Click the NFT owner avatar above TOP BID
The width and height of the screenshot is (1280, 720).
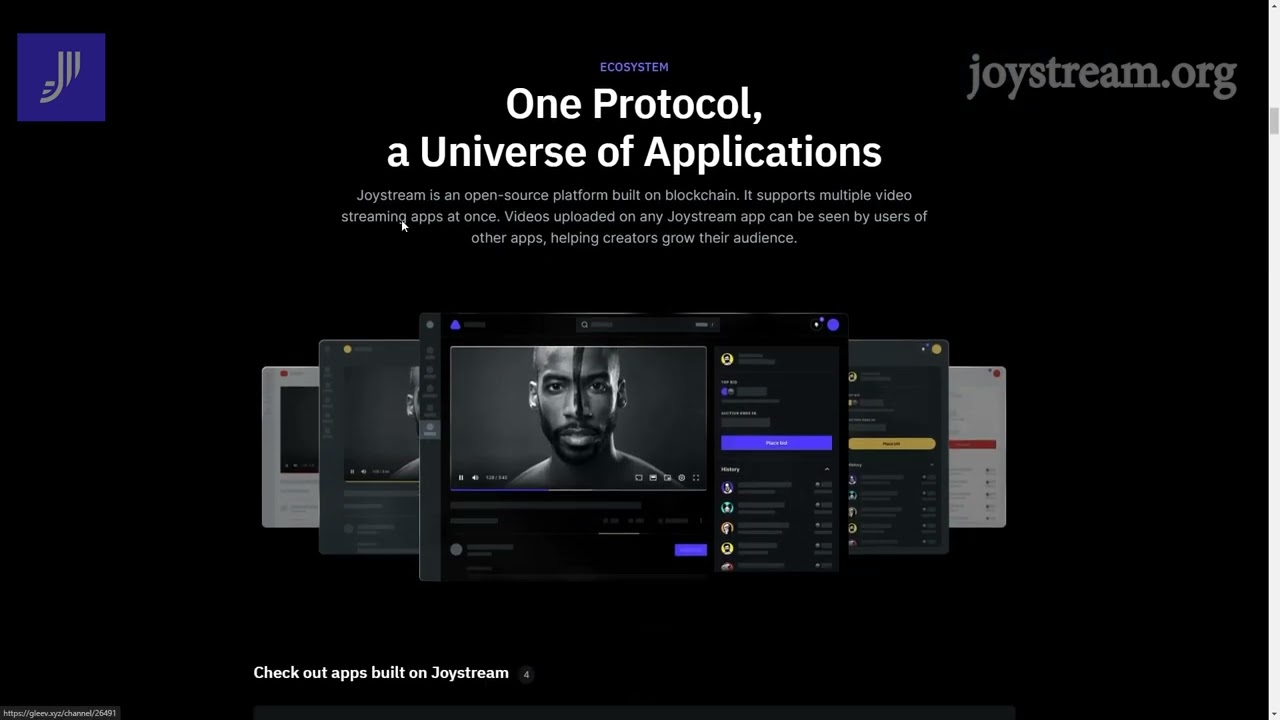727,359
